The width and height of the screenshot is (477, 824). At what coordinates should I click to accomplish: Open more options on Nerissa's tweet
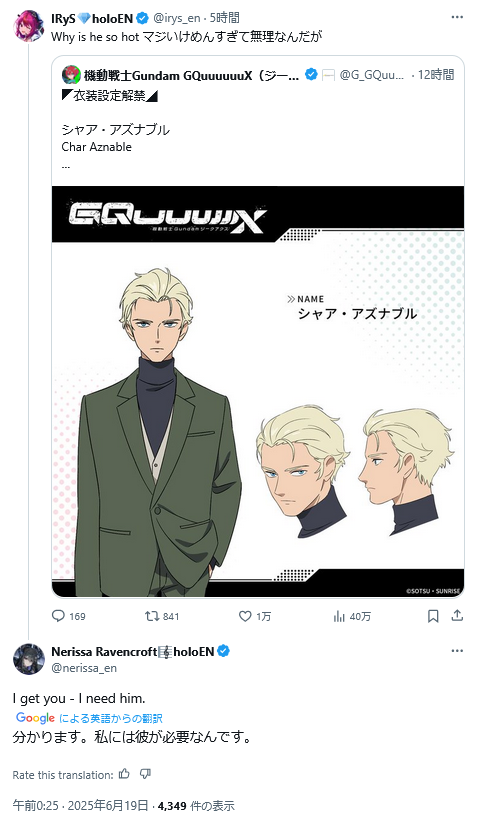tap(457, 651)
